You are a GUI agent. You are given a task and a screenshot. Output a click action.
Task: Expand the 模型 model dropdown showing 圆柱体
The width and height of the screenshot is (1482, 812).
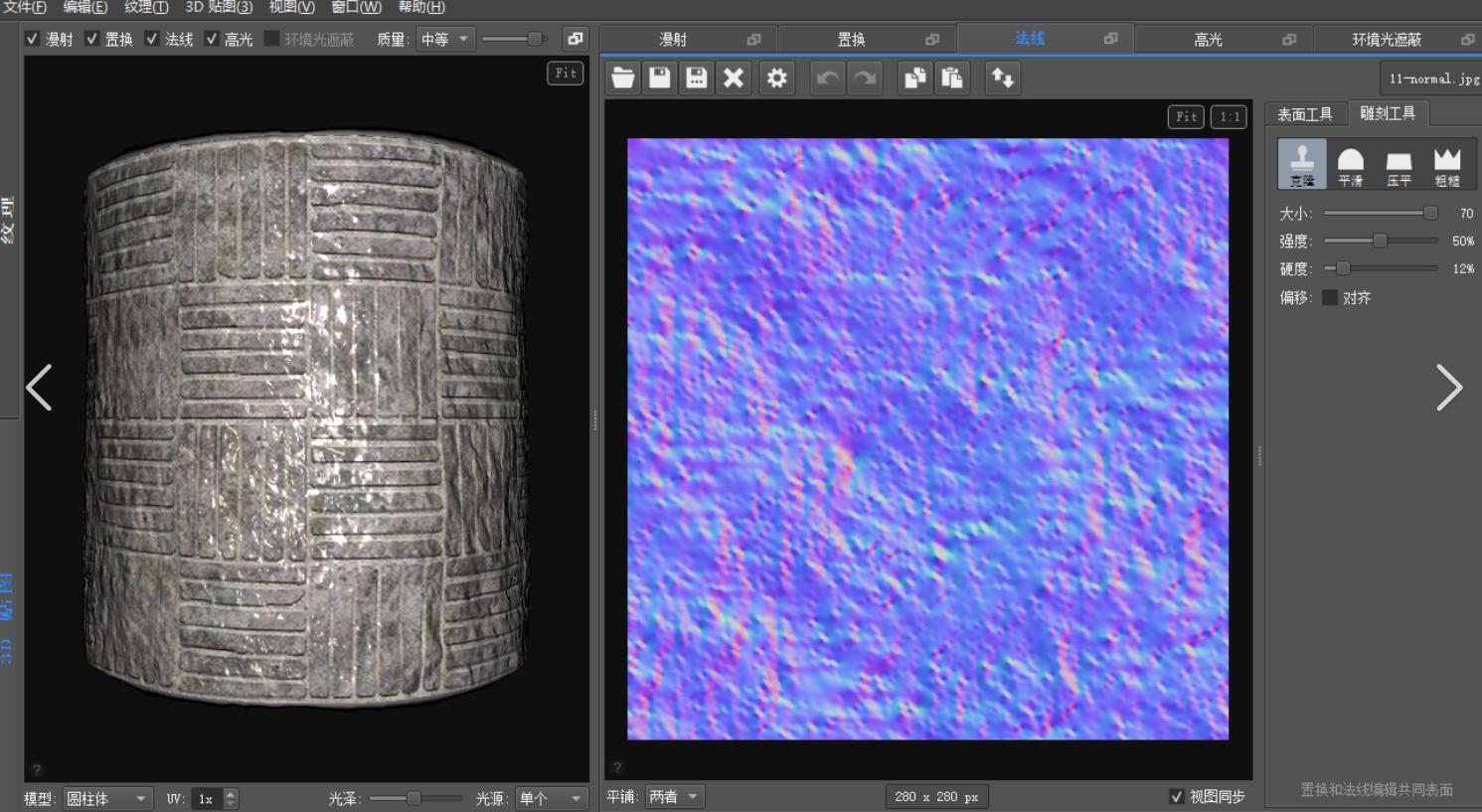pyautogui.click(x=107, y=798)
